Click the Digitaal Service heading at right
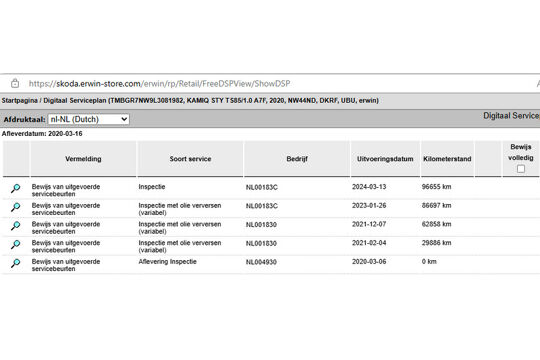 coord(511,116)
